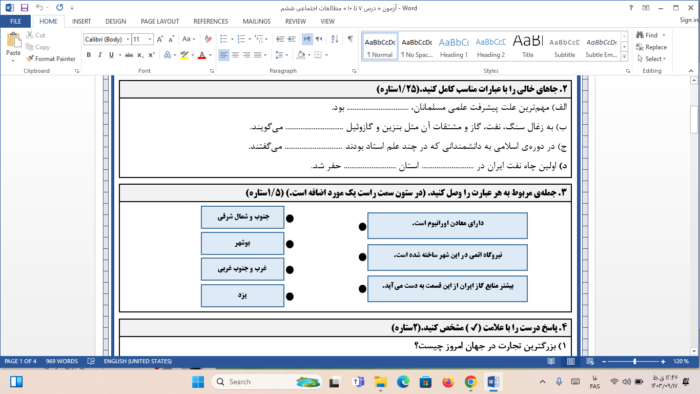Click the Shading paint bucket icon
Viewport: 700px width, 394px height.
click(x=301, y=55)
